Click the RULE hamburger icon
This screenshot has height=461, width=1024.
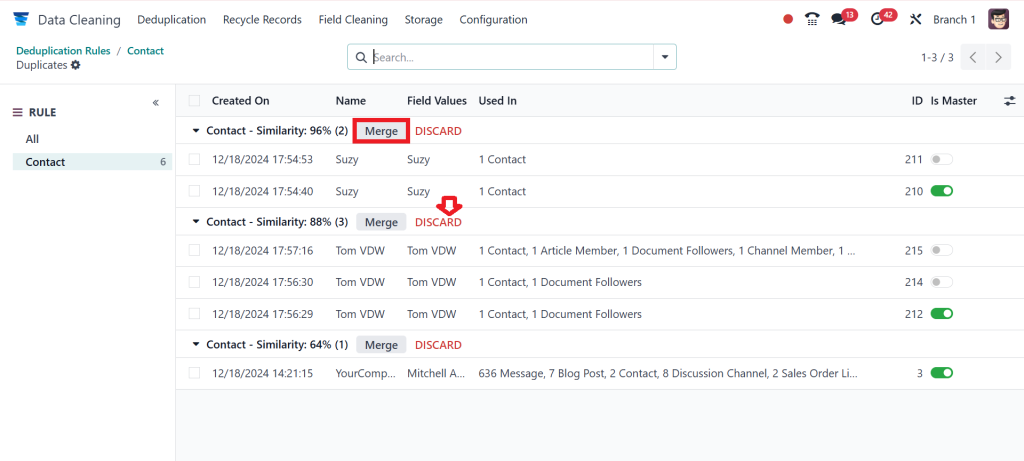(18, 112)
